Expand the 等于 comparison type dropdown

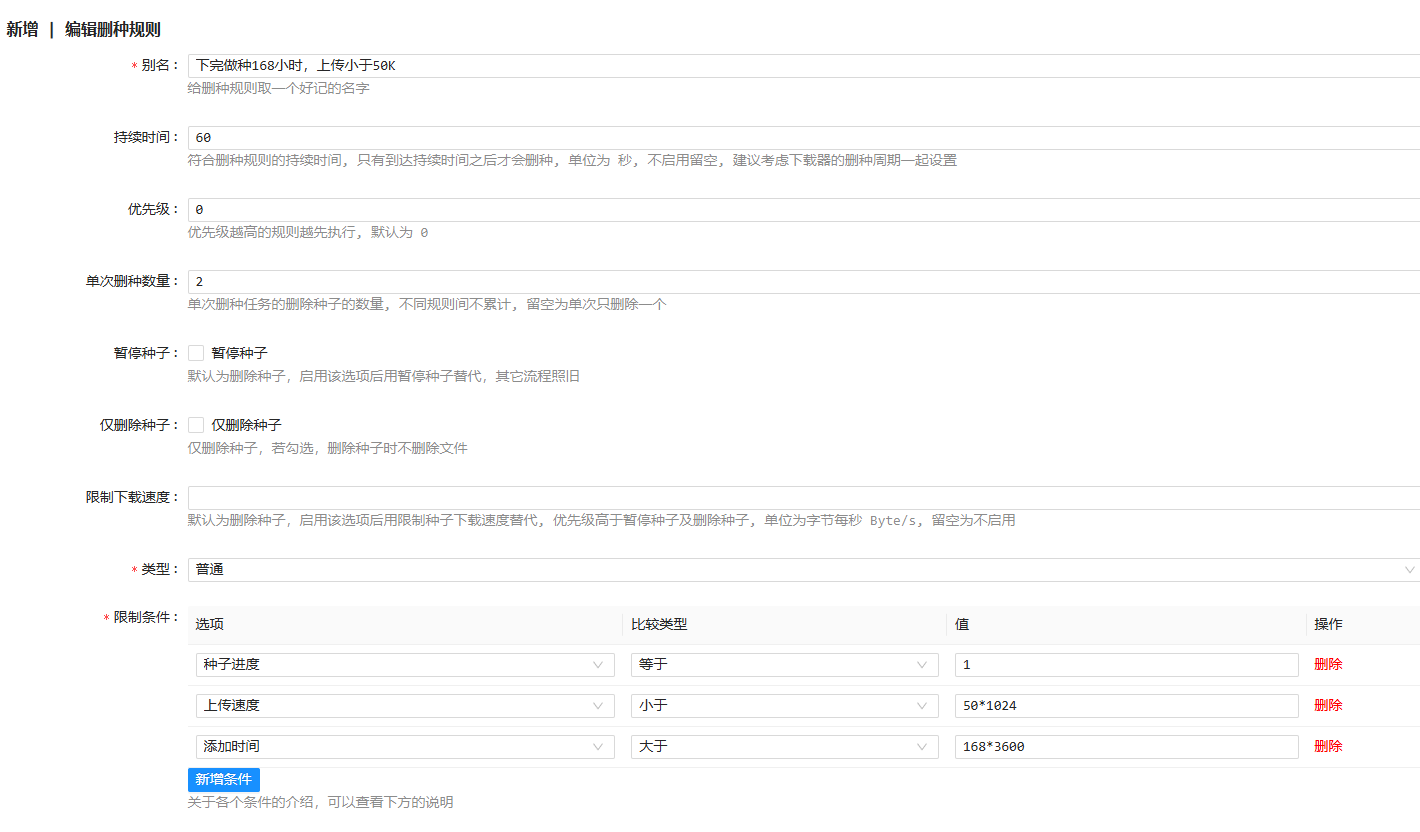click(x=784, y=665)
